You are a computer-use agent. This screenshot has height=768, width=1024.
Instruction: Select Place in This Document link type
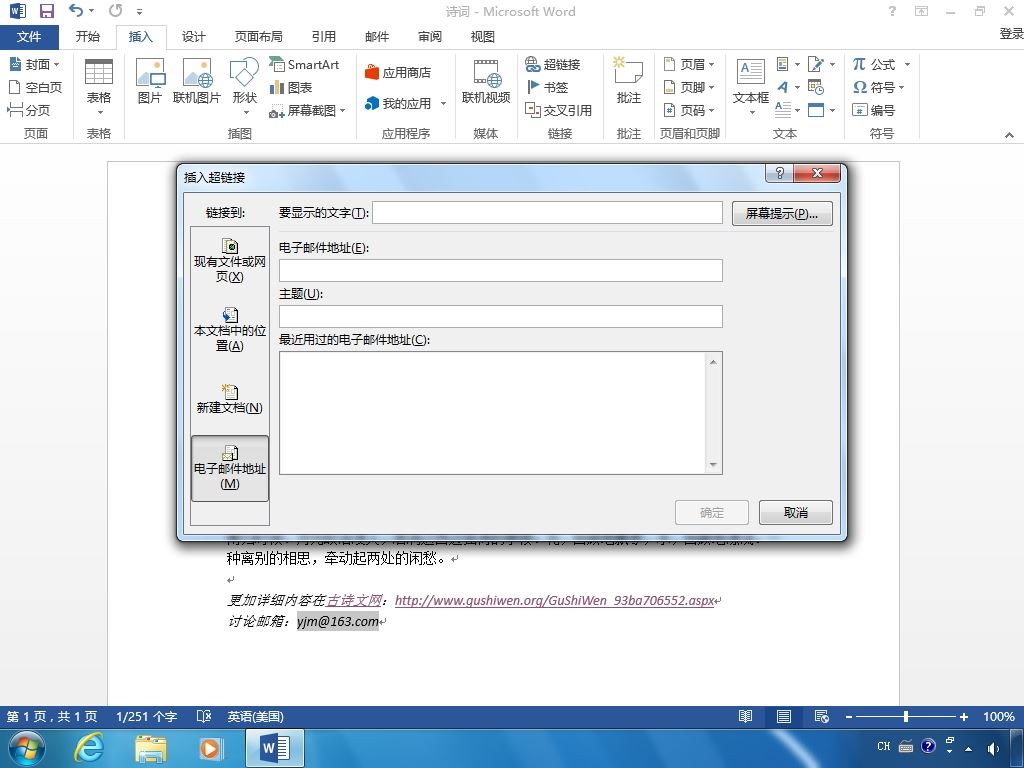click(229, 330)
